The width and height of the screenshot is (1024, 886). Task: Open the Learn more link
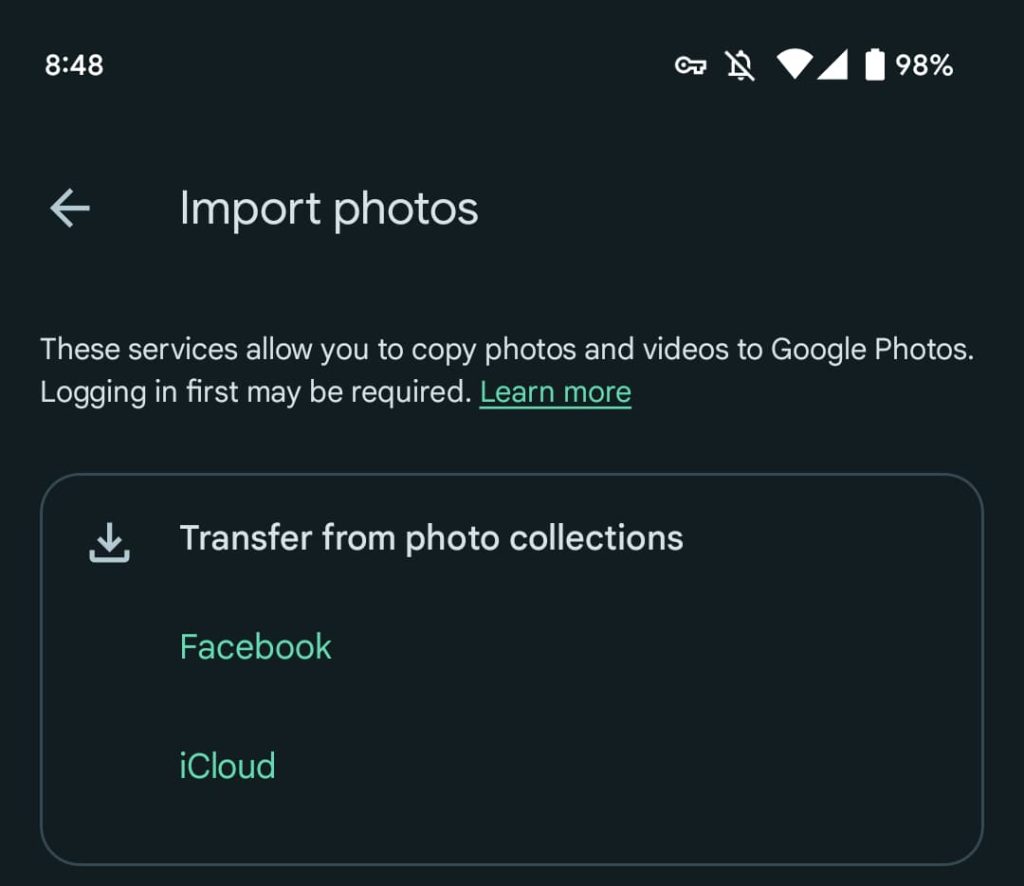pyautogui.click(x=555, y=392)
